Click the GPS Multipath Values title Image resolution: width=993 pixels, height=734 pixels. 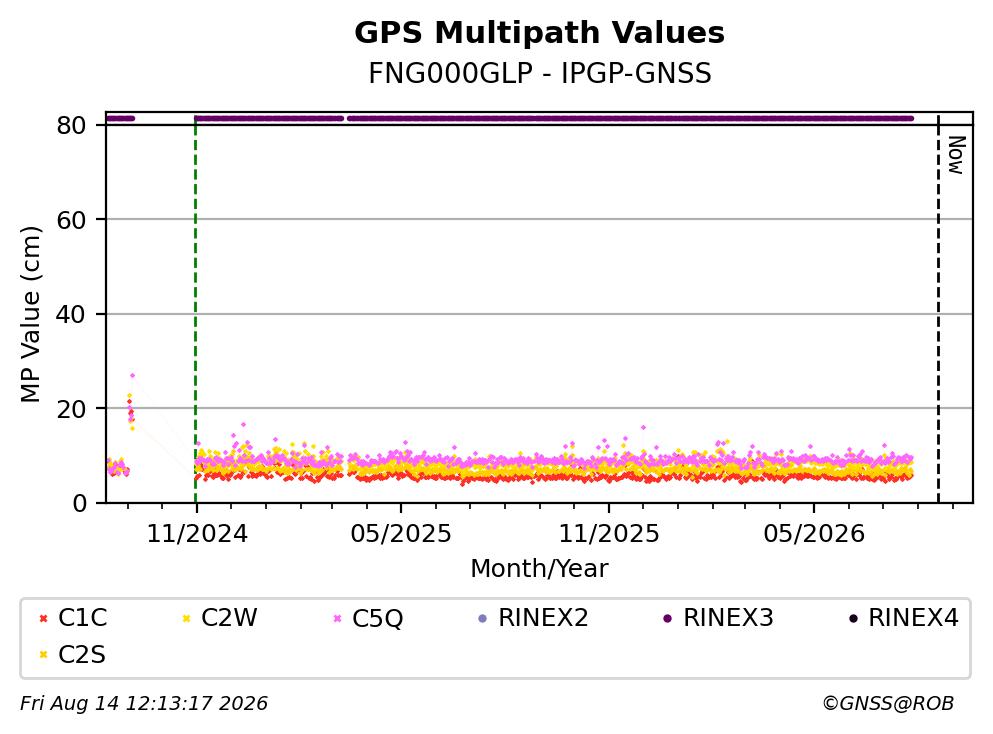coord(540,33)
